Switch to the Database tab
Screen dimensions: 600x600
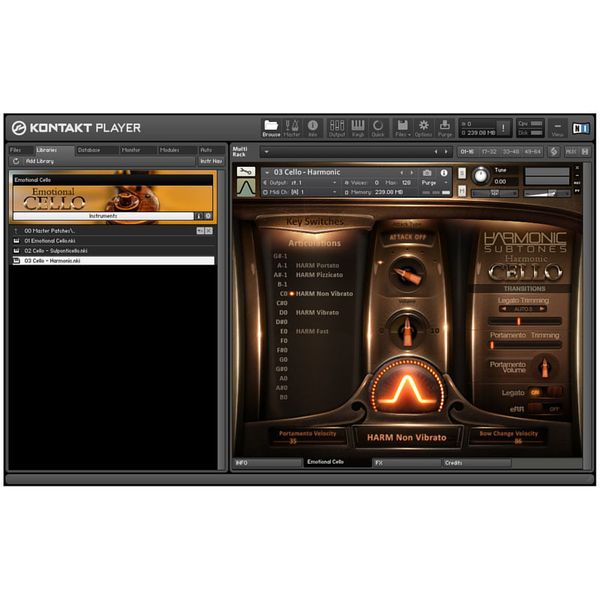click(x=89, y=150)
